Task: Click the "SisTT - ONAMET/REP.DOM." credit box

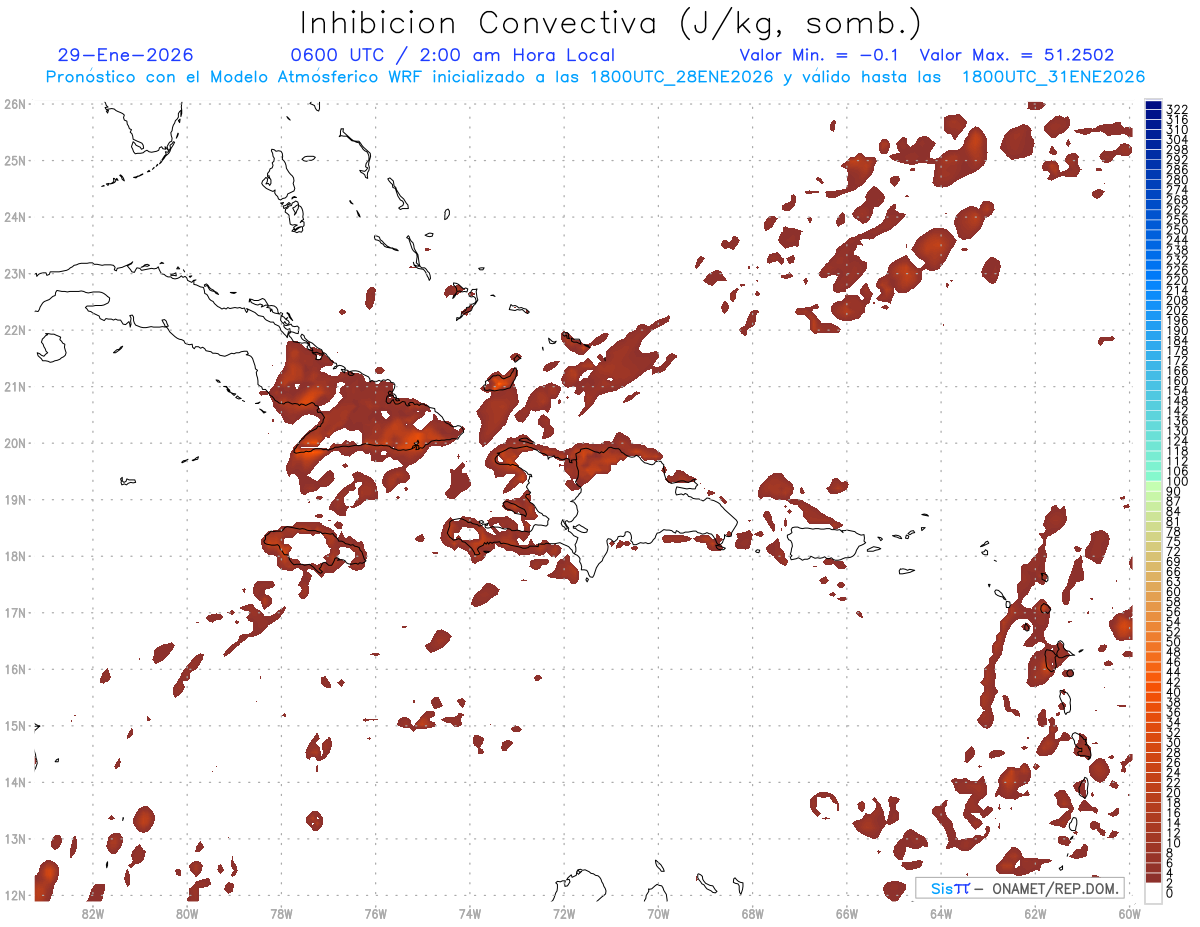Action: [x=1020, y=888]
